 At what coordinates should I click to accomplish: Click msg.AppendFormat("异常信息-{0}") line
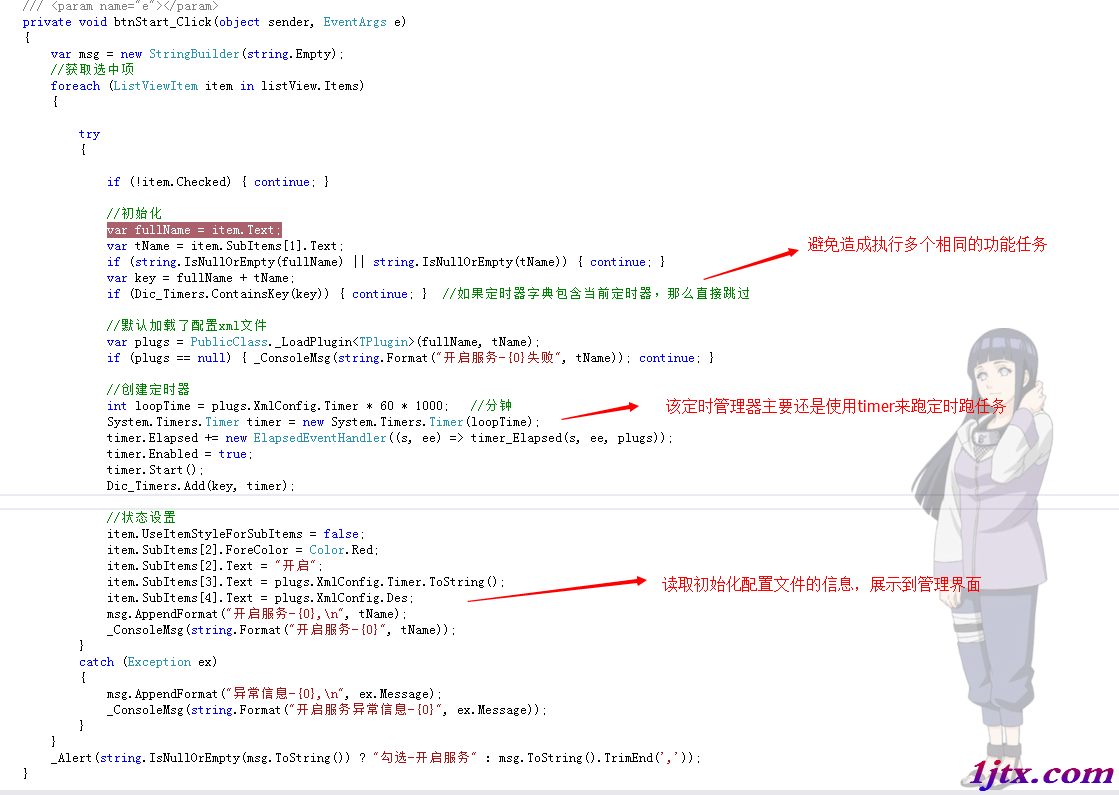click(274, 694)
